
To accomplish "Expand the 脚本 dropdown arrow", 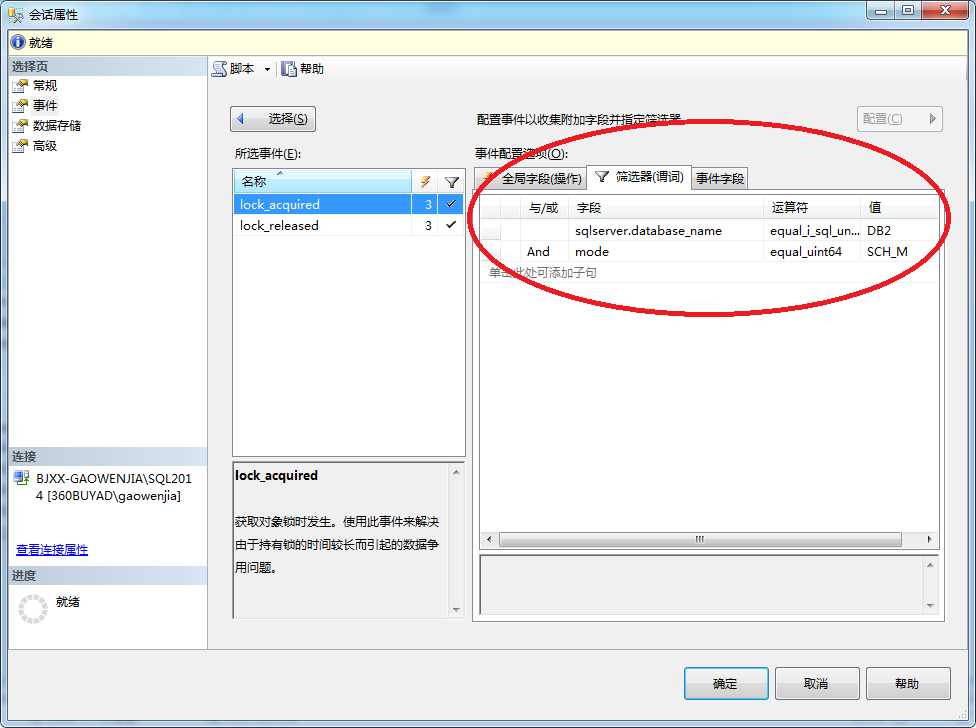I will click(x=267, y=70).
